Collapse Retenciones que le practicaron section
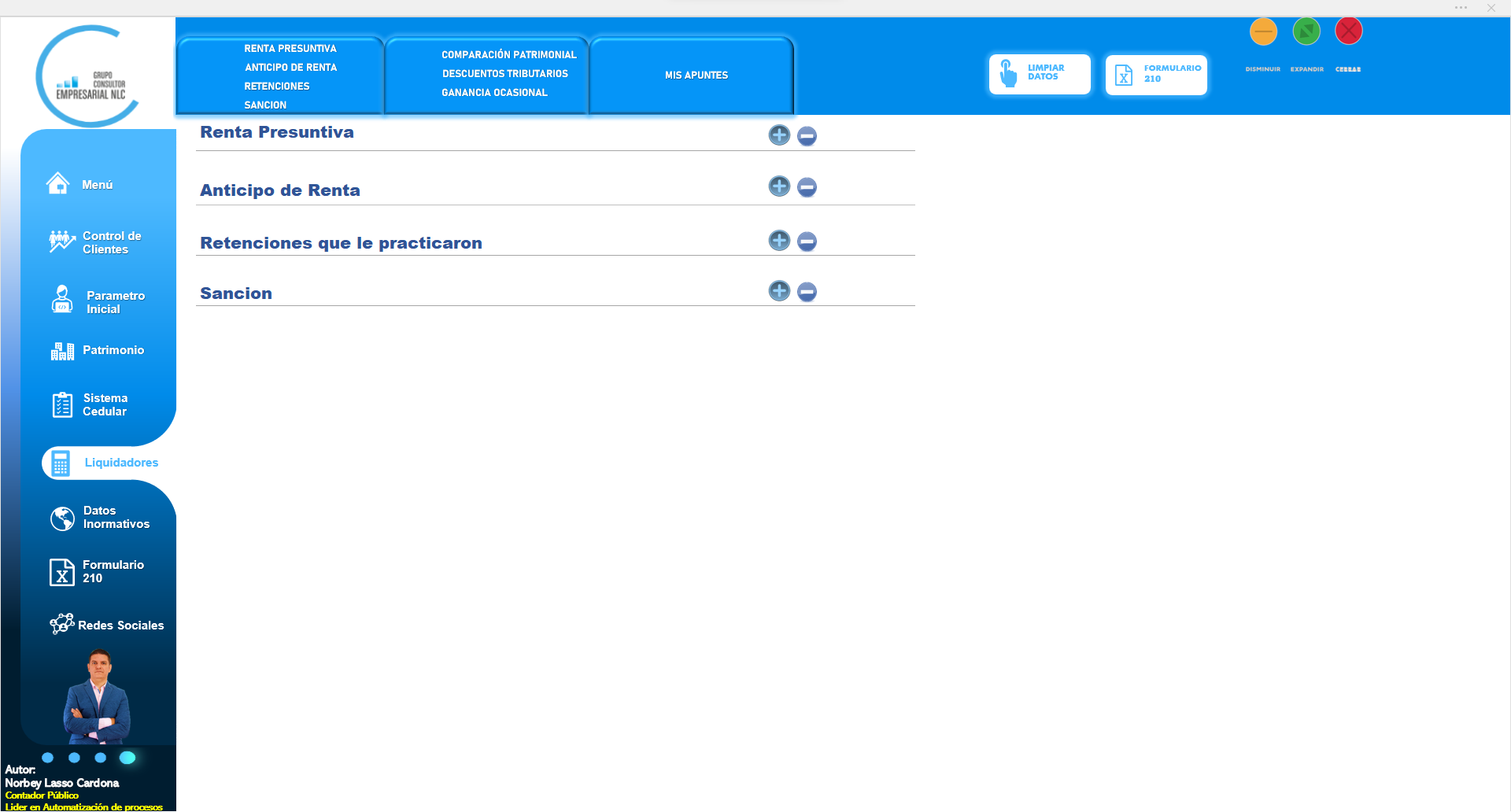 coord(807,242)
